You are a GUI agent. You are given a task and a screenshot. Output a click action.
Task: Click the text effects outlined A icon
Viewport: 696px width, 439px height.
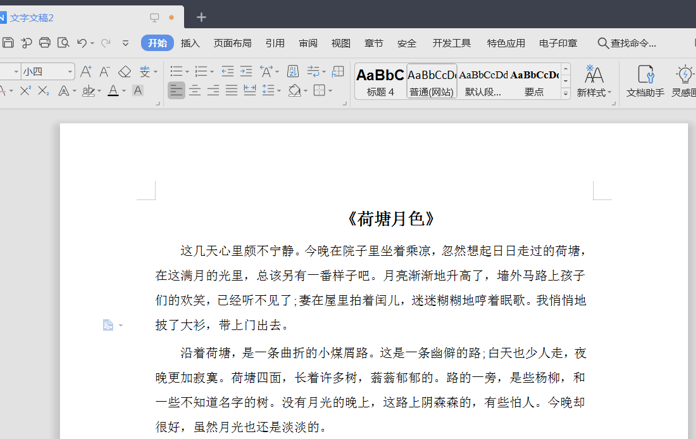(64, 91)
